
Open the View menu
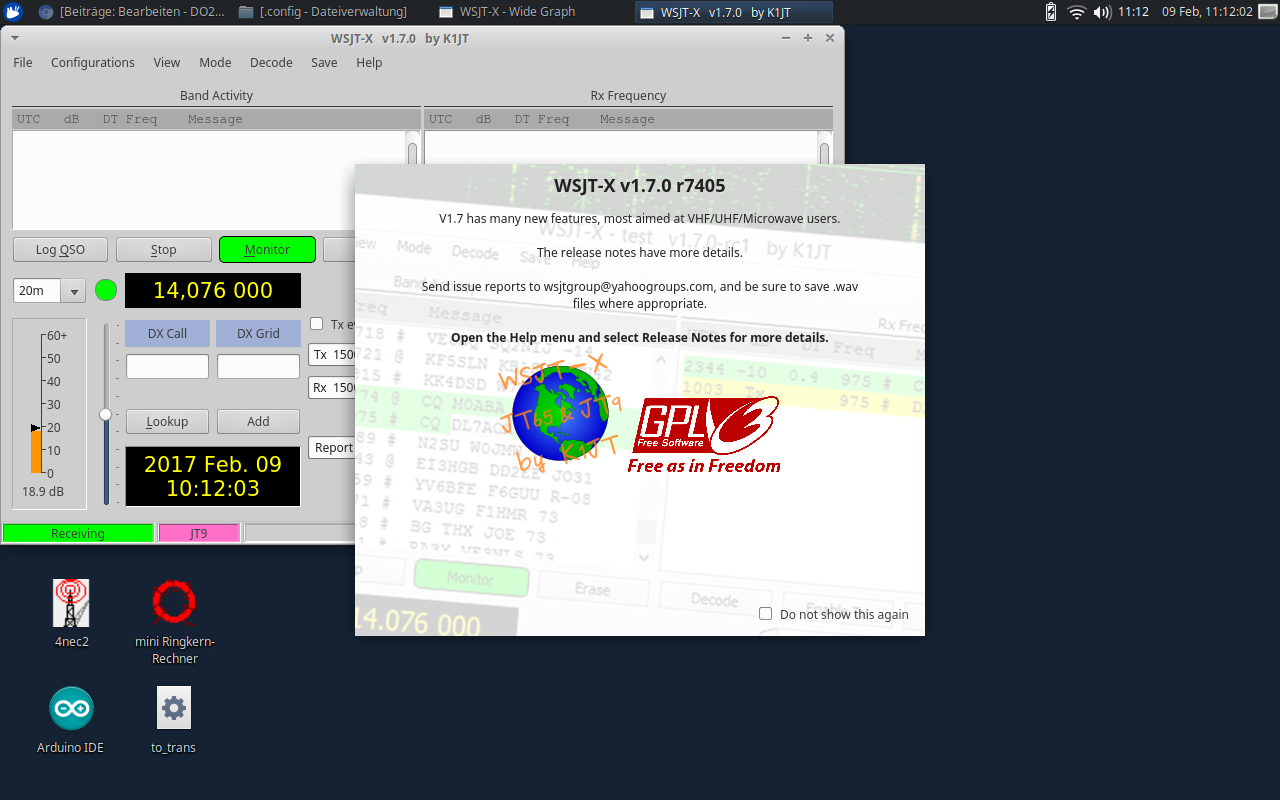coord(167,62)
